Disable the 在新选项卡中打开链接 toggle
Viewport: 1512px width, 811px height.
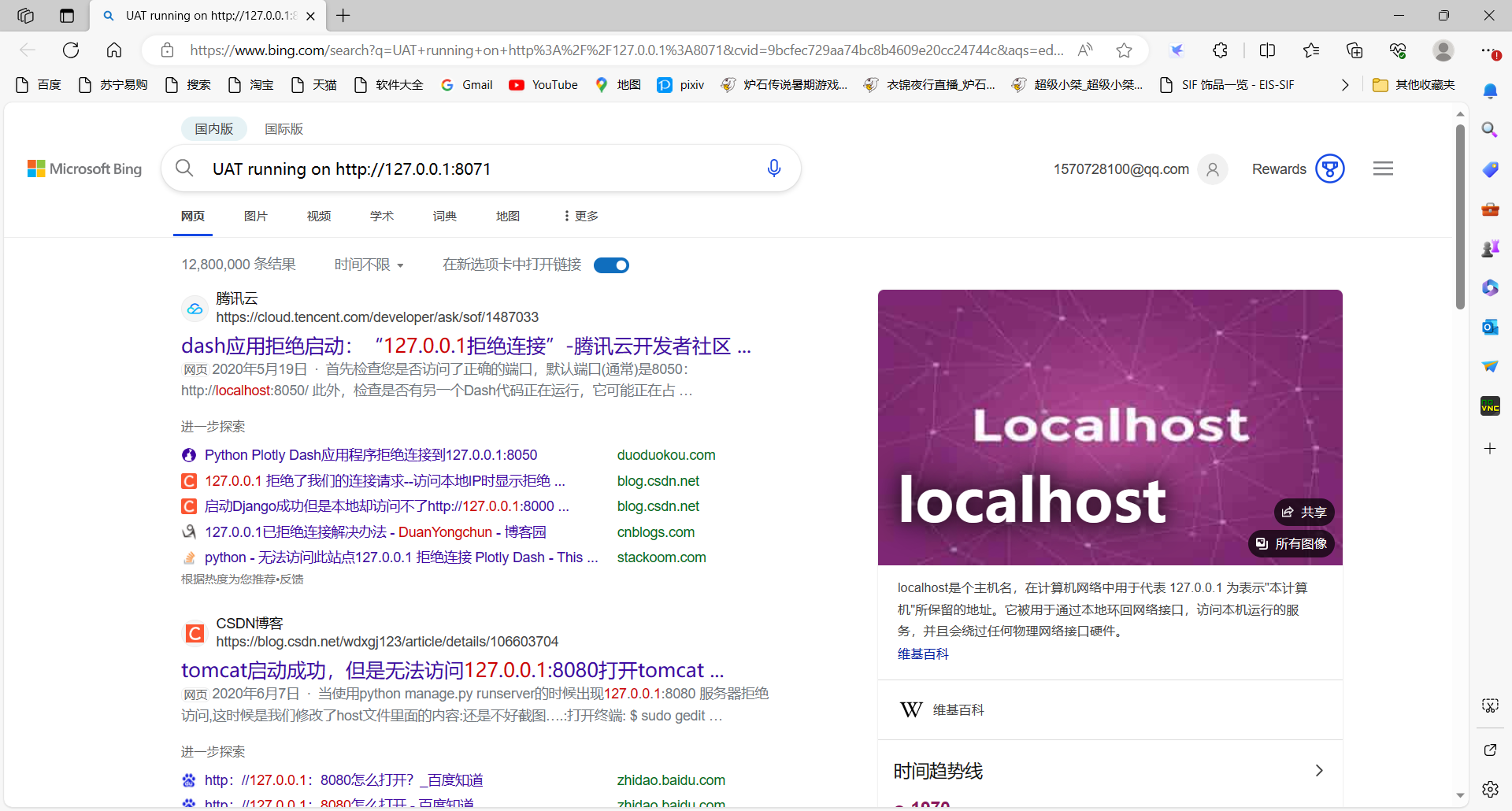[x=612, y=265]
